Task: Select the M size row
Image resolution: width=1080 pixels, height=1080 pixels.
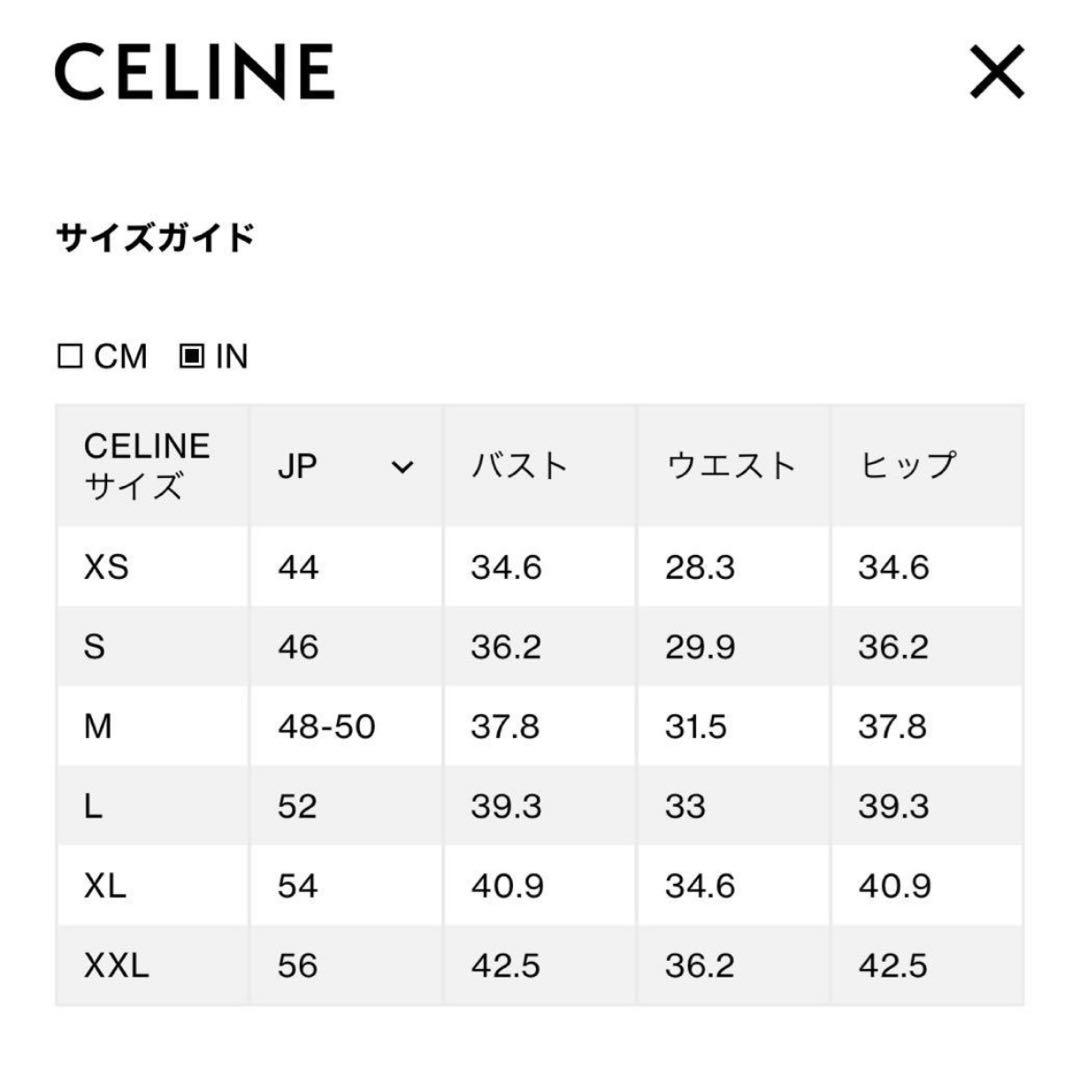Action: click(x=102, y=726)
